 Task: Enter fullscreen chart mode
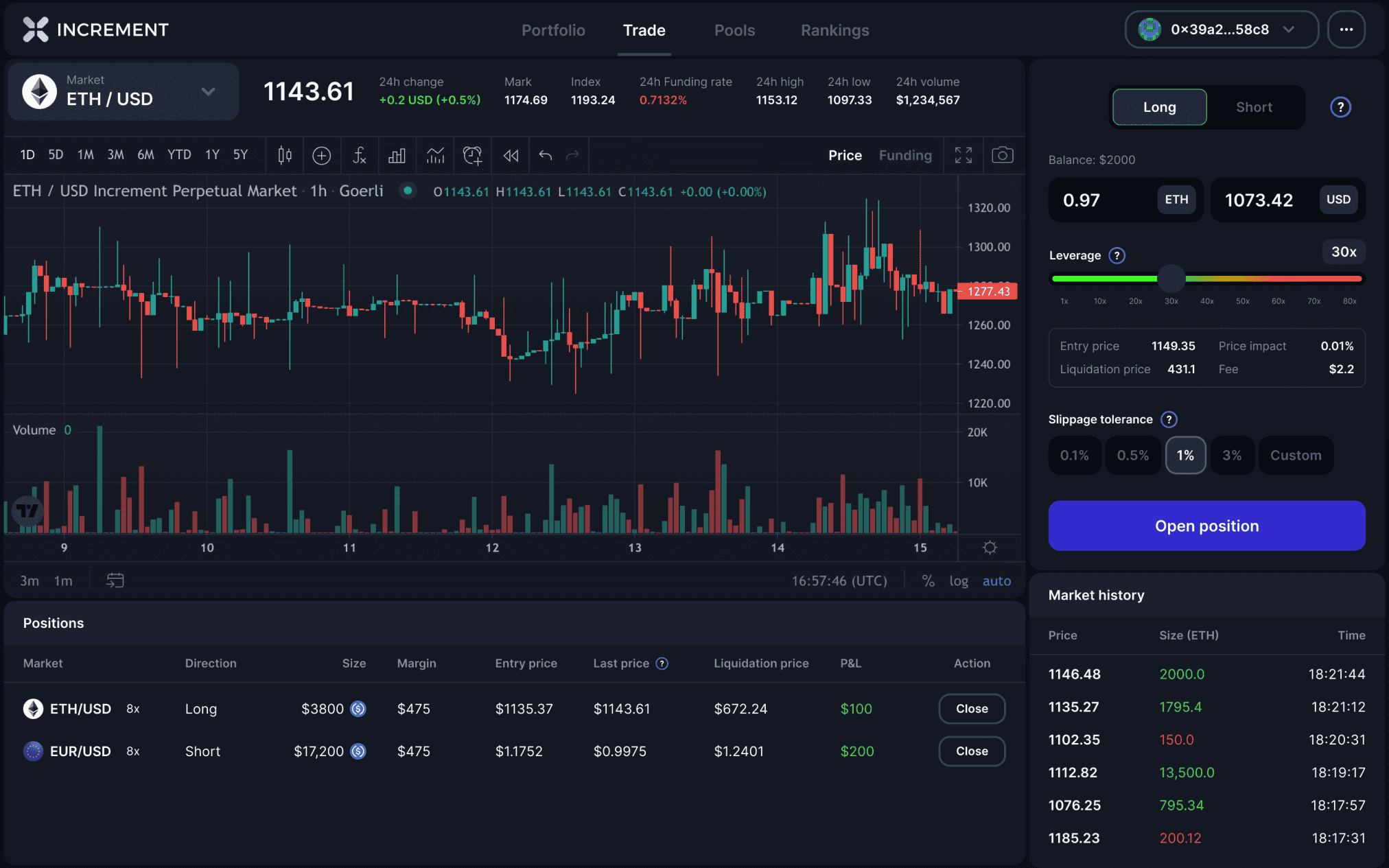pyautogui.click(x=964, y=155)
